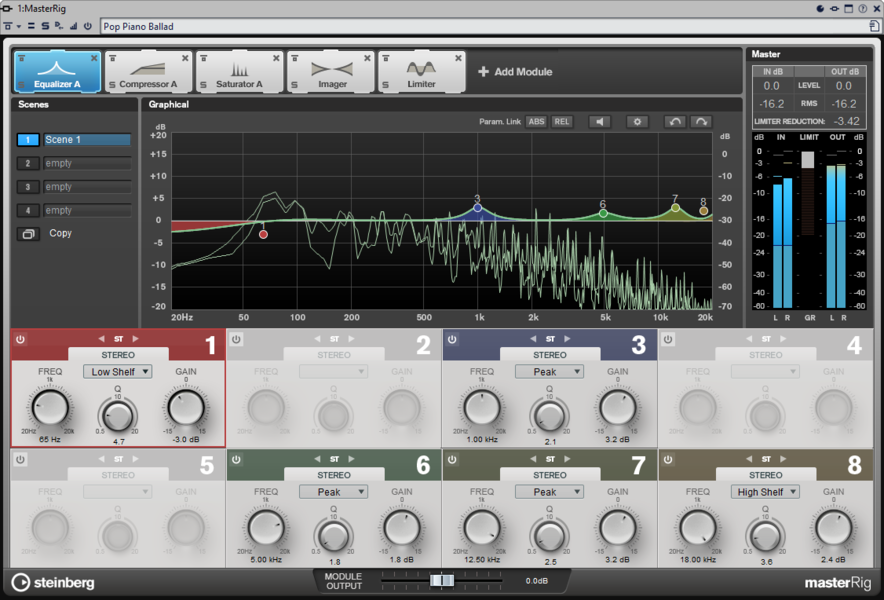Solo the Limiter module

tap(386, 85)
